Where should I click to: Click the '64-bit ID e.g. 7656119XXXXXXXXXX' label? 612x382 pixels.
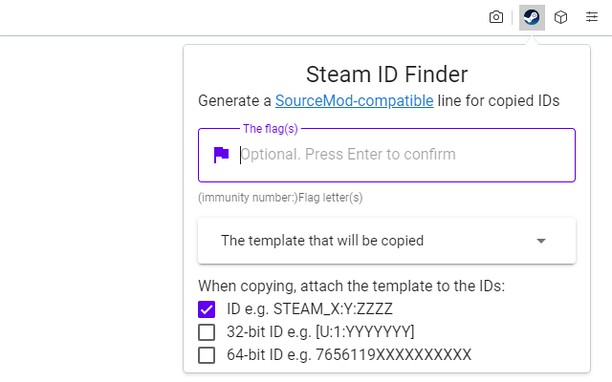349,355
